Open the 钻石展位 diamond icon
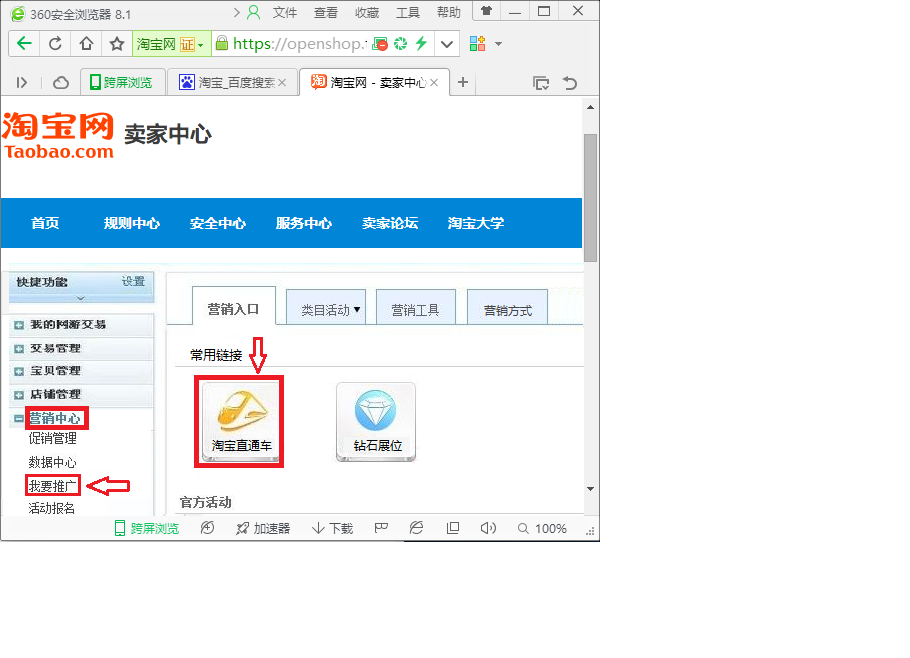The image size is (910, 658). coord(376,422)
